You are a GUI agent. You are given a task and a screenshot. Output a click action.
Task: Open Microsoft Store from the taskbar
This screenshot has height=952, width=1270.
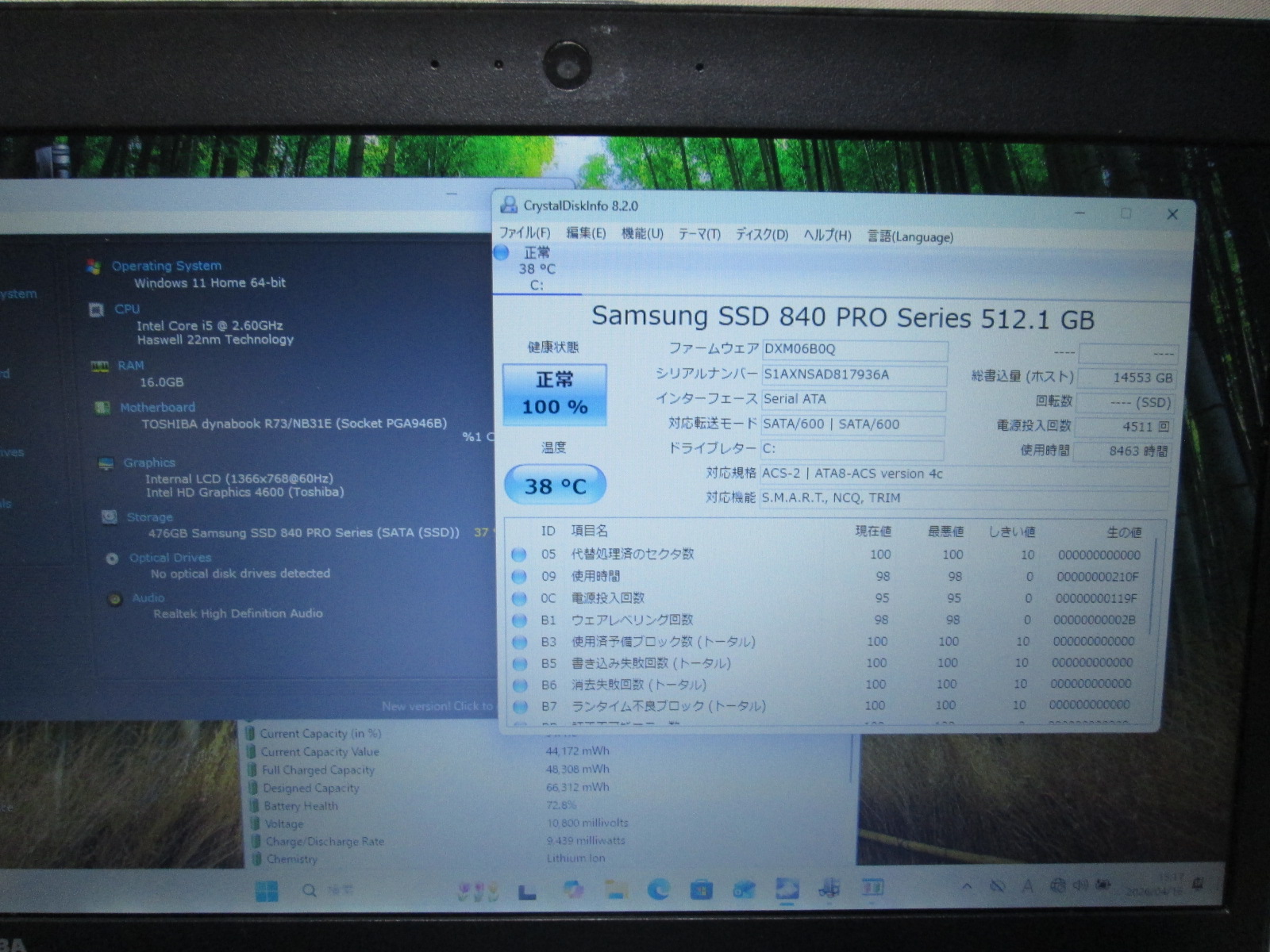click(701, 890)
